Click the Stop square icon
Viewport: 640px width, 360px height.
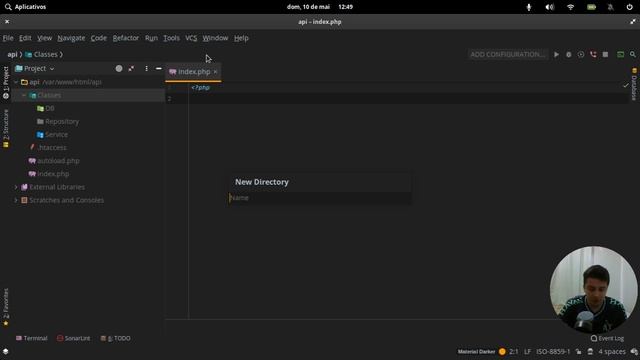pos(605,54)
